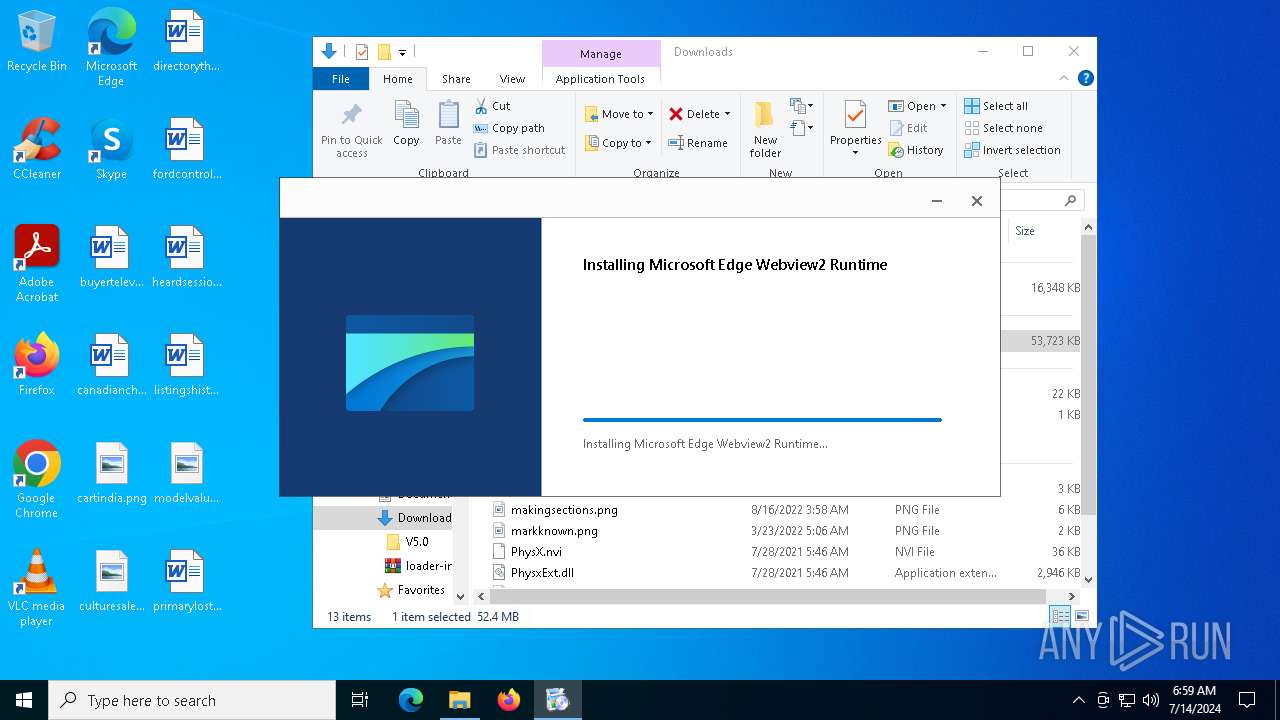Switch to the Home ribbon tab
Screen dimensions: 1280x720
(397, 79)
